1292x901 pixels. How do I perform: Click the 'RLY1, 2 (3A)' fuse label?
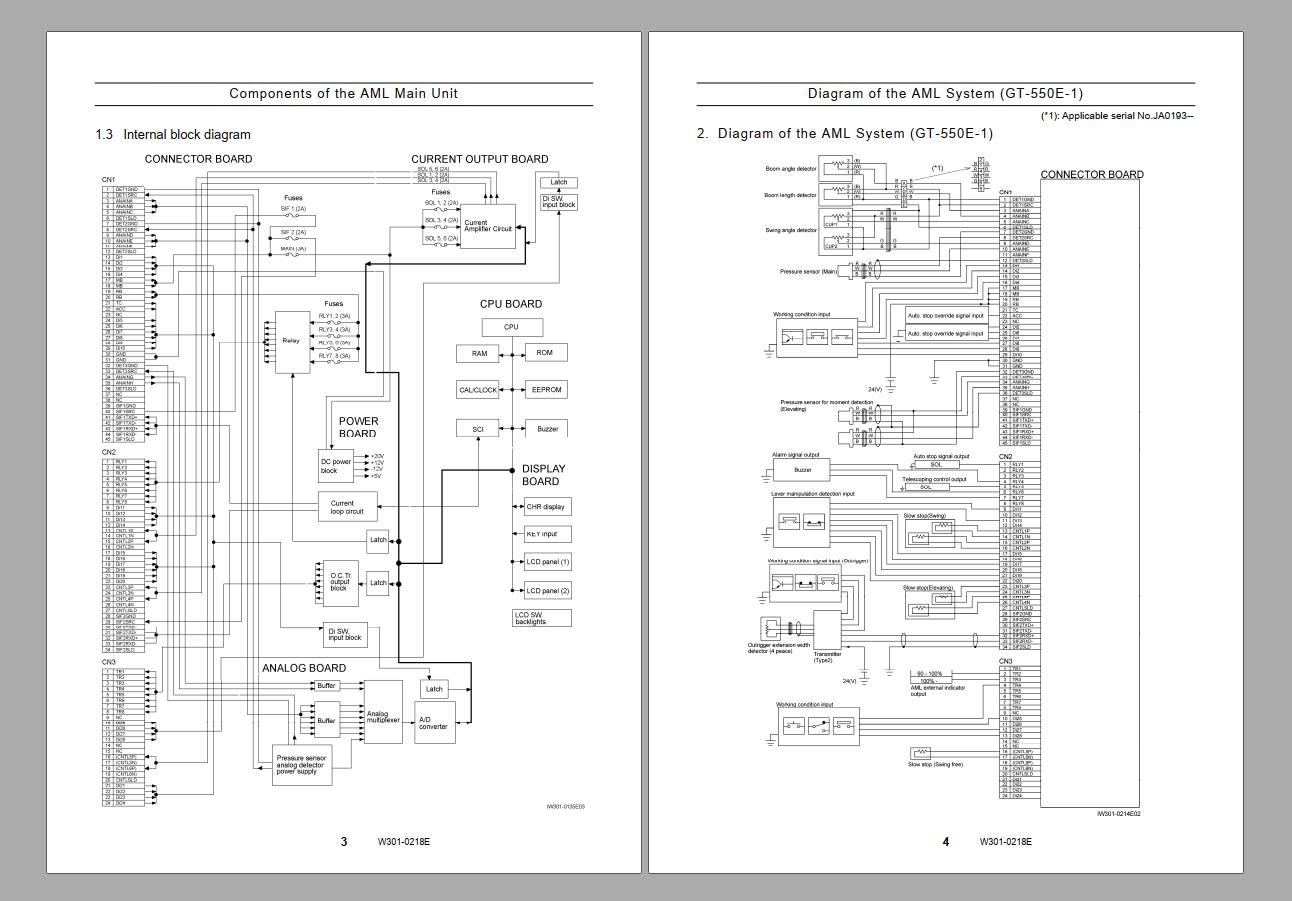(334, 316)
